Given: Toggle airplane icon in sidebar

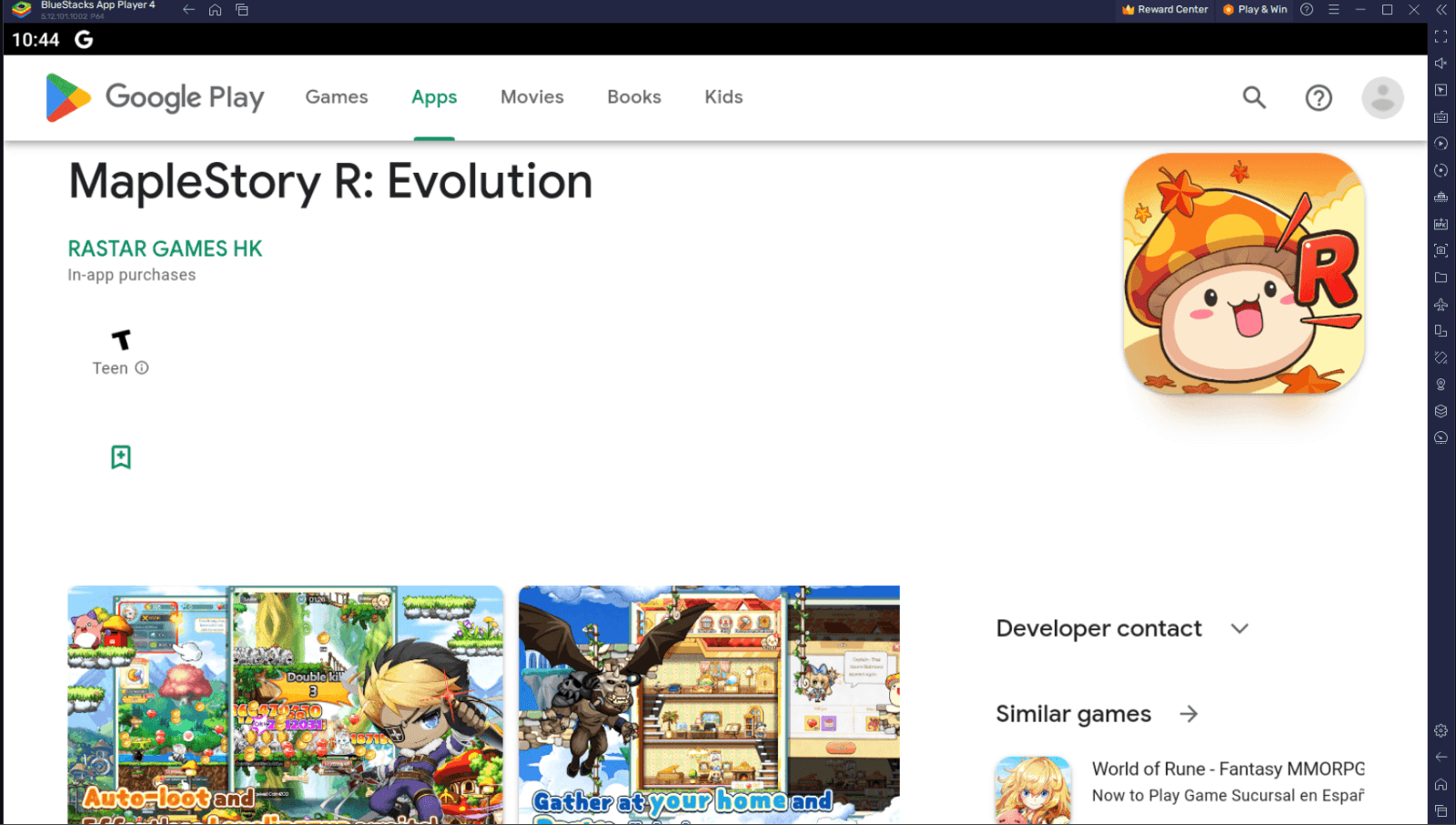Looking at the screenshot, I should [x=1441, y=304].
